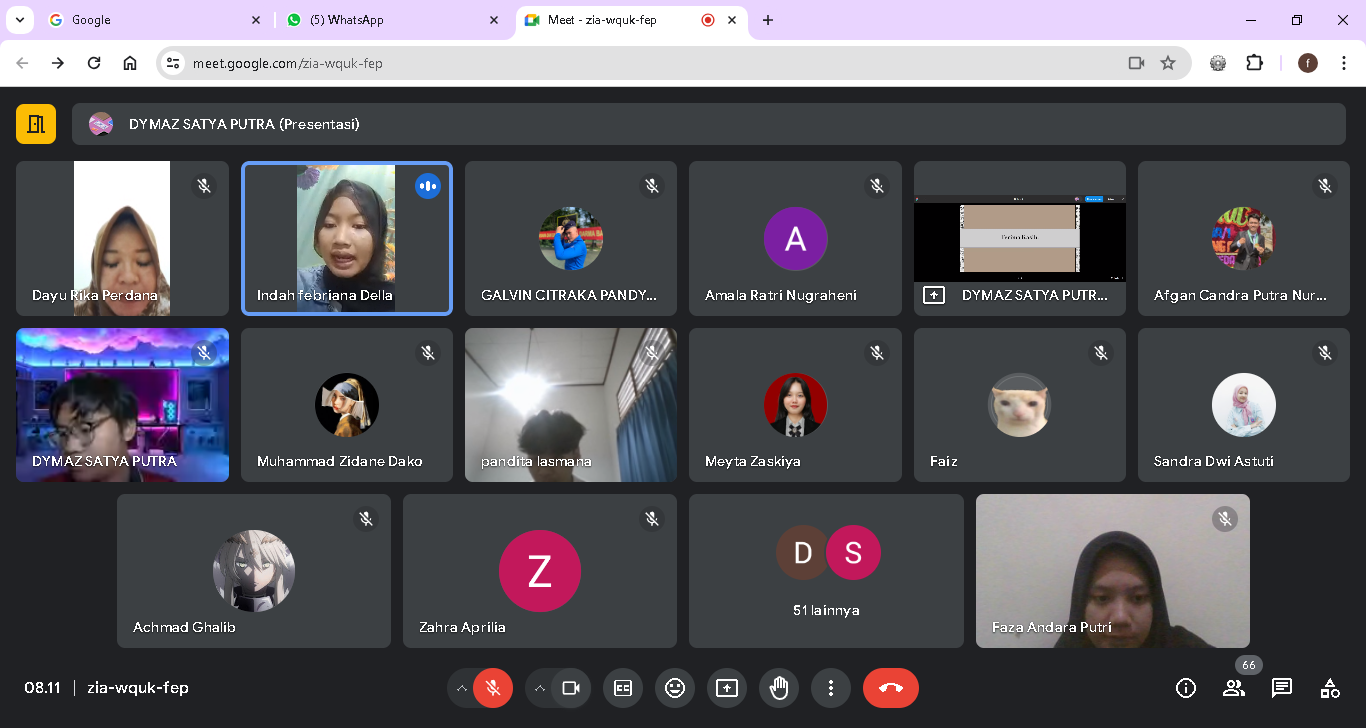Click the yellow companion mode icon
This screenshot has width=1366, height=728.
[x=36, y=124]
